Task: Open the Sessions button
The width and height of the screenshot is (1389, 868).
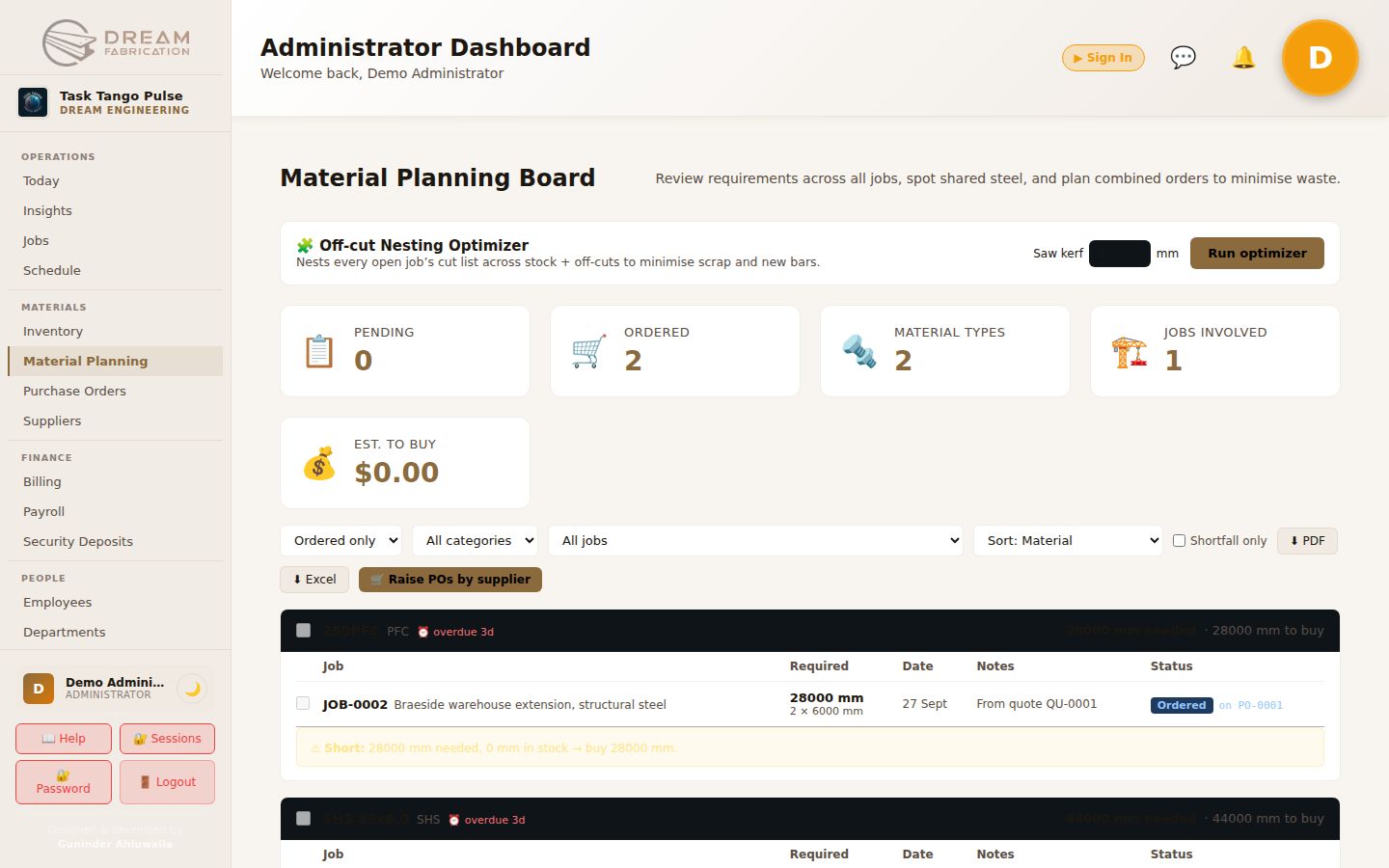Action: (x=167, y=739)
